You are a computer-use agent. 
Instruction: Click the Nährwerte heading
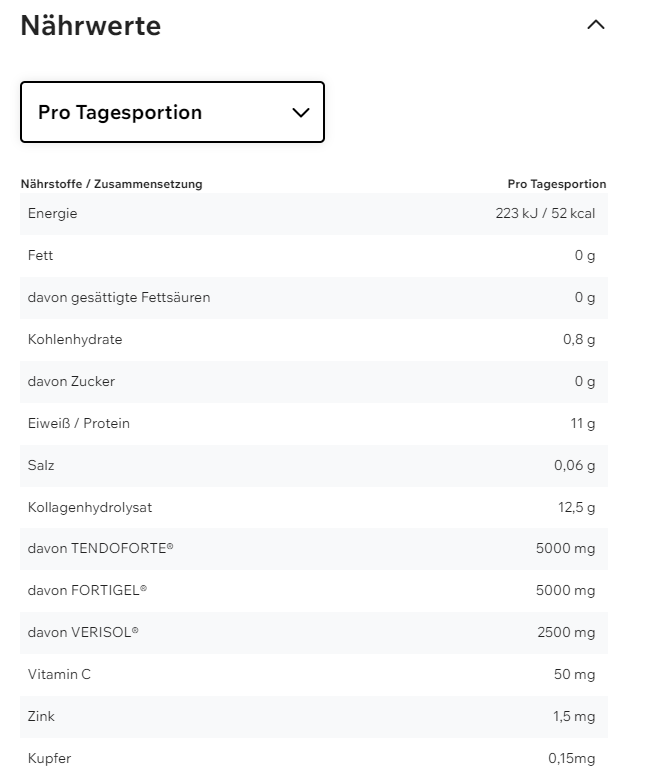(x=91, y=26)
